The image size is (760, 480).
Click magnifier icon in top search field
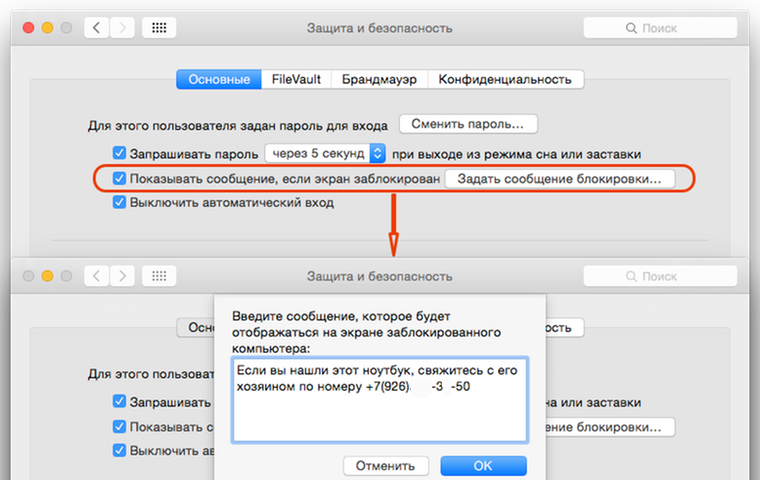point(631,28)
